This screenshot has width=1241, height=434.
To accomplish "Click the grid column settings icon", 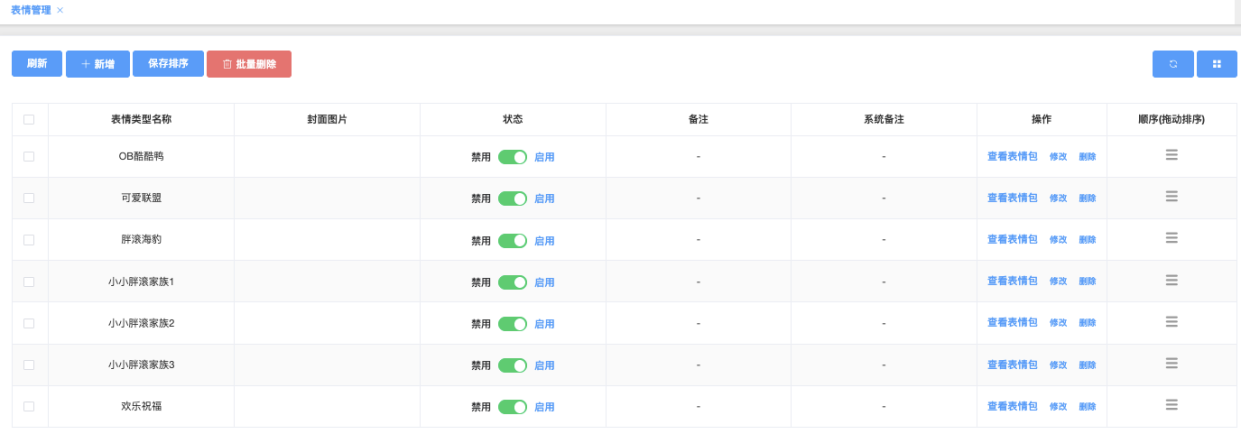I will pos(1217,64).
